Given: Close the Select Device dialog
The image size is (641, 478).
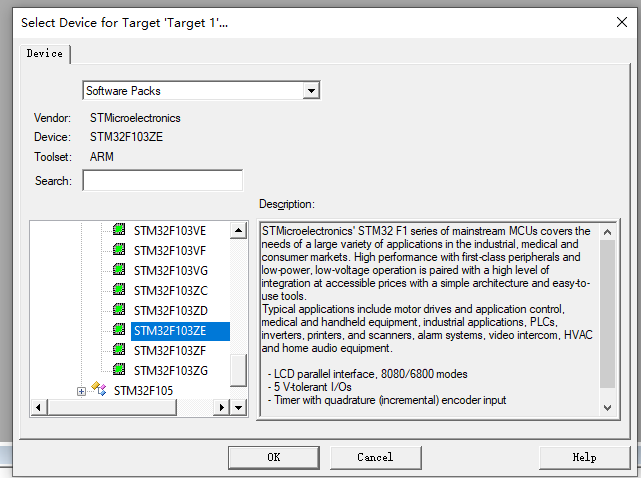Looking at the screenshot, I should (622, 22).
